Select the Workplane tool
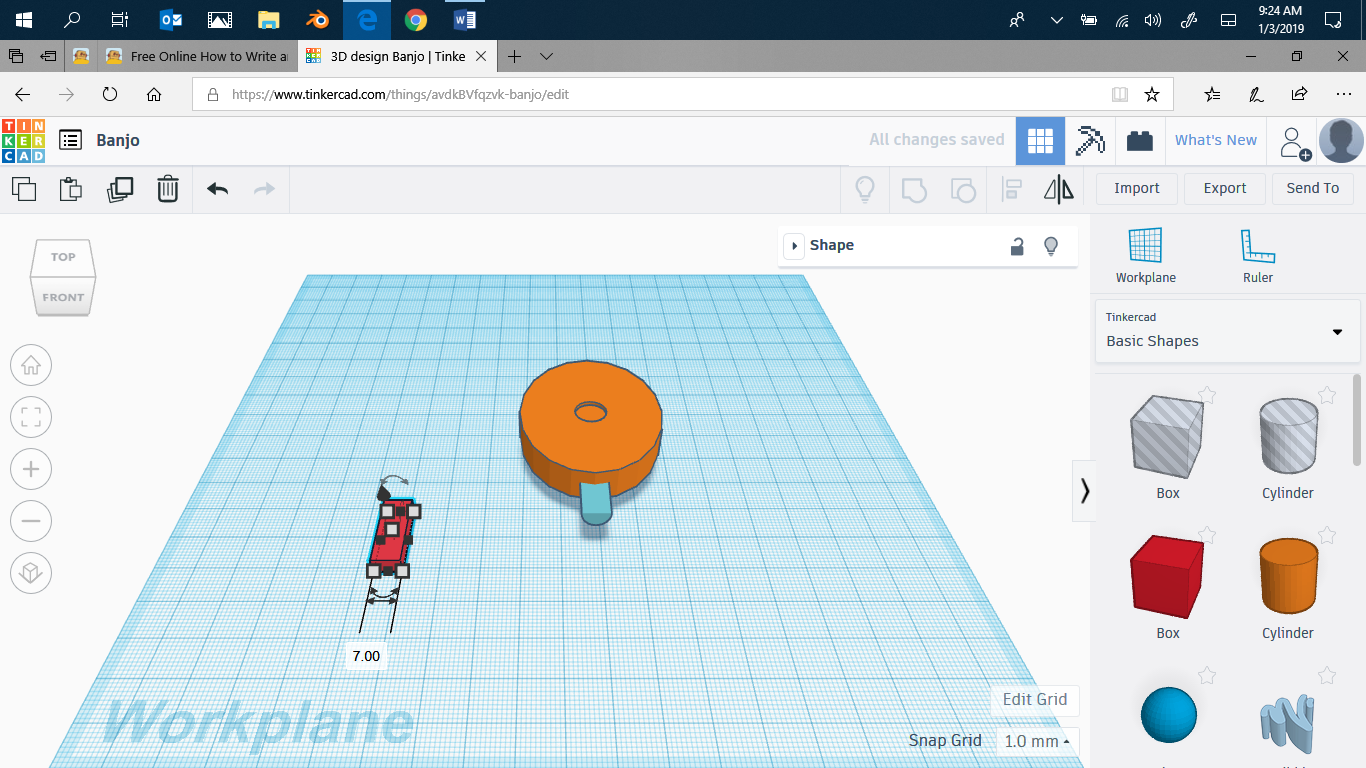This screenshot has height=768, width=1366. [x=1145, y=256]
